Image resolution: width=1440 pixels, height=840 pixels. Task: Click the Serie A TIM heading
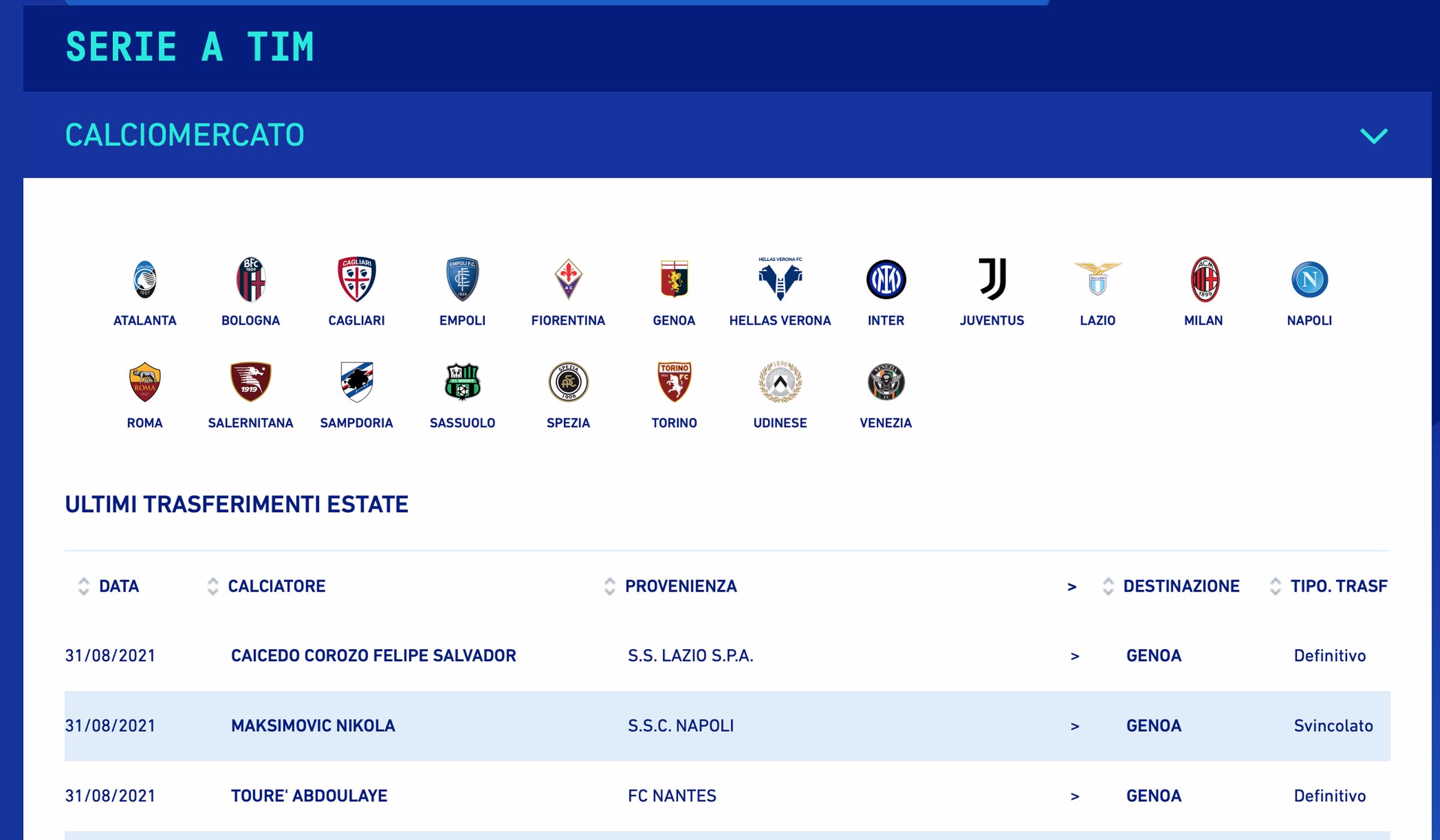(190, 47)
